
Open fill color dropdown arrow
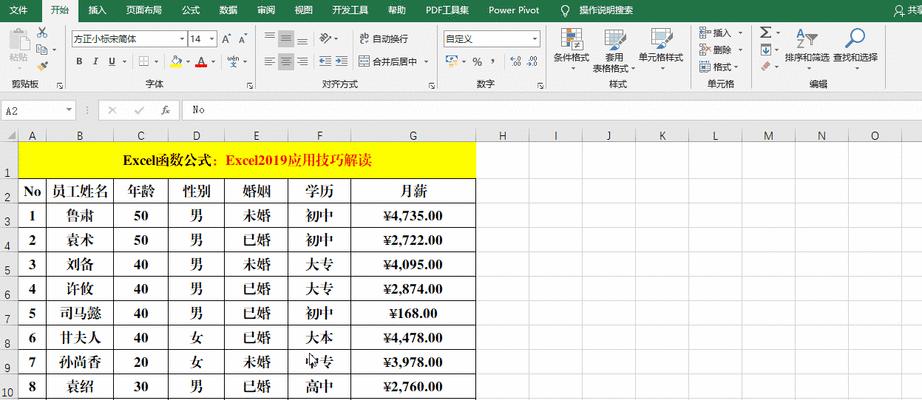[188, 61]
